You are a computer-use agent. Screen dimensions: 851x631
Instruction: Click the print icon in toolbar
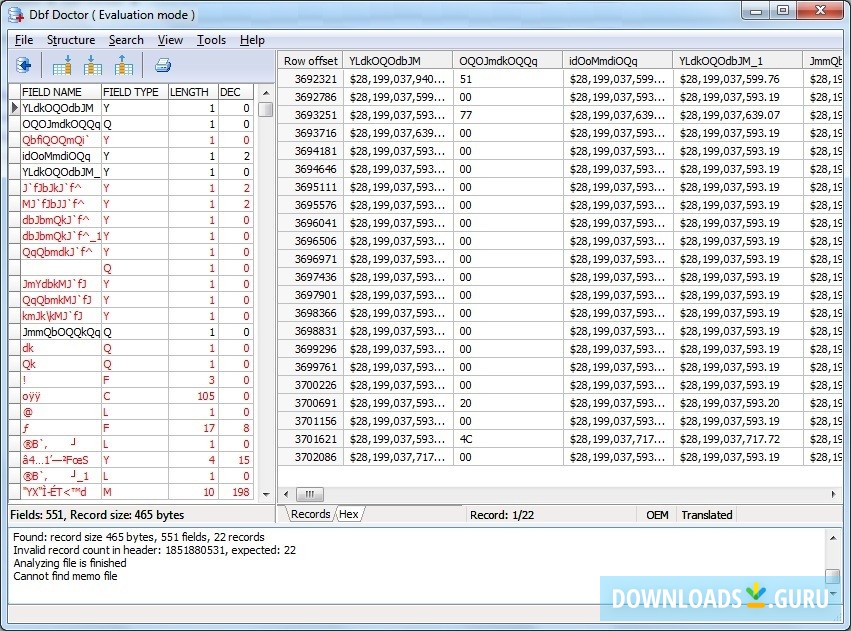(163, 66)
